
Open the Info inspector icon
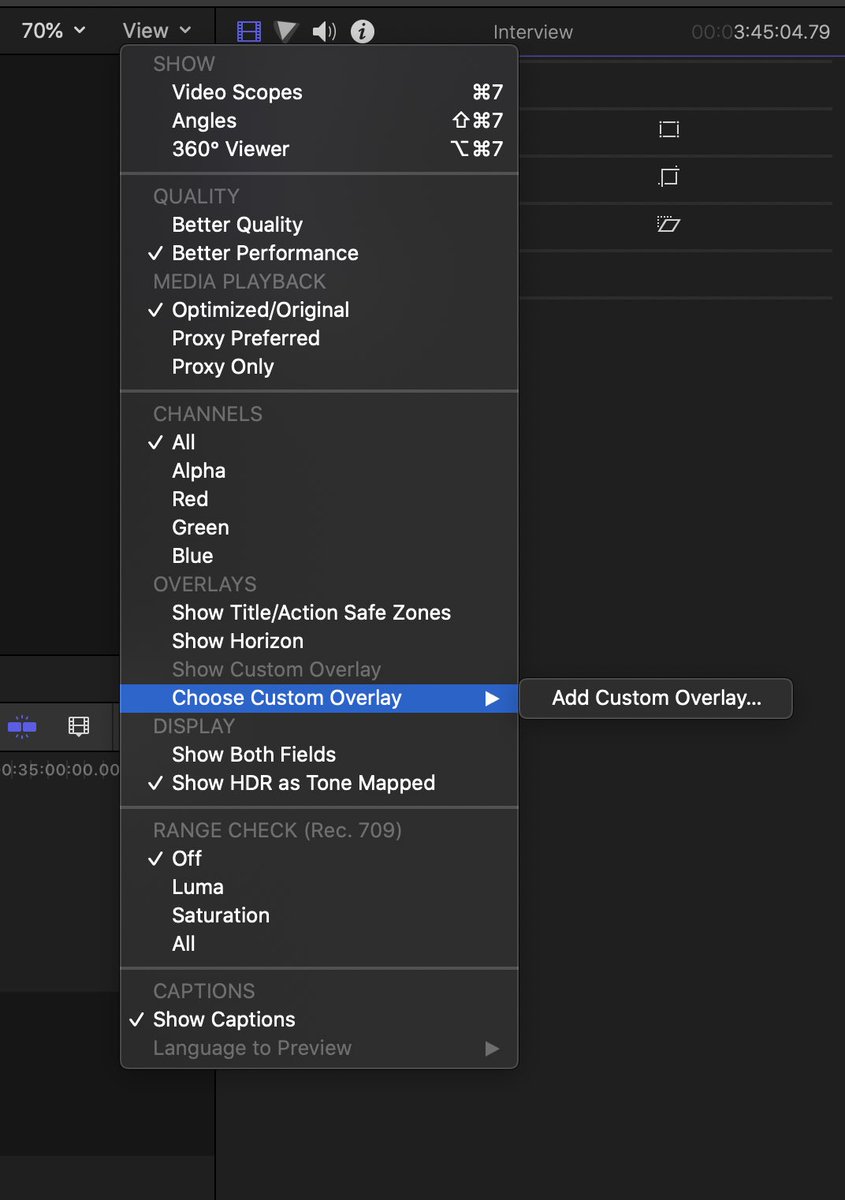(x=362, y=31)
